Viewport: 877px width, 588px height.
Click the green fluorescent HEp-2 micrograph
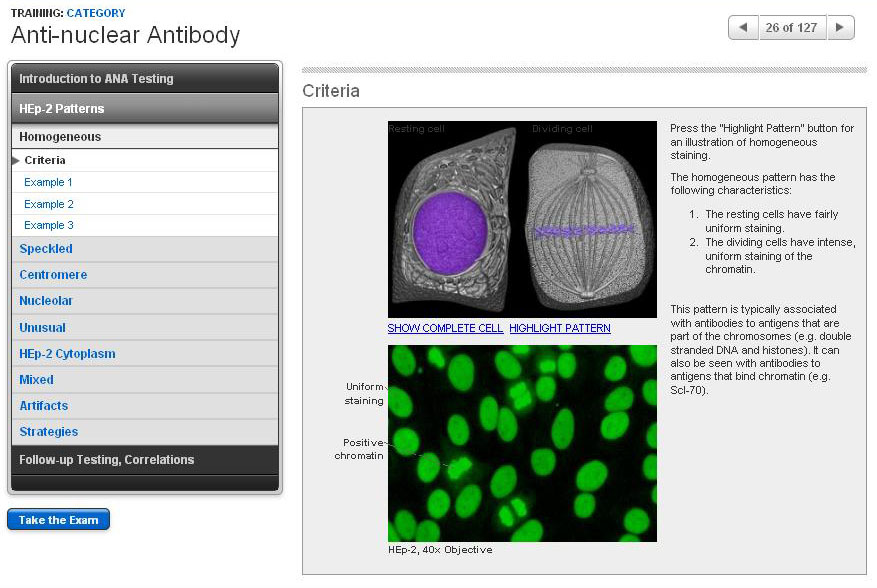tap(522, 442)
